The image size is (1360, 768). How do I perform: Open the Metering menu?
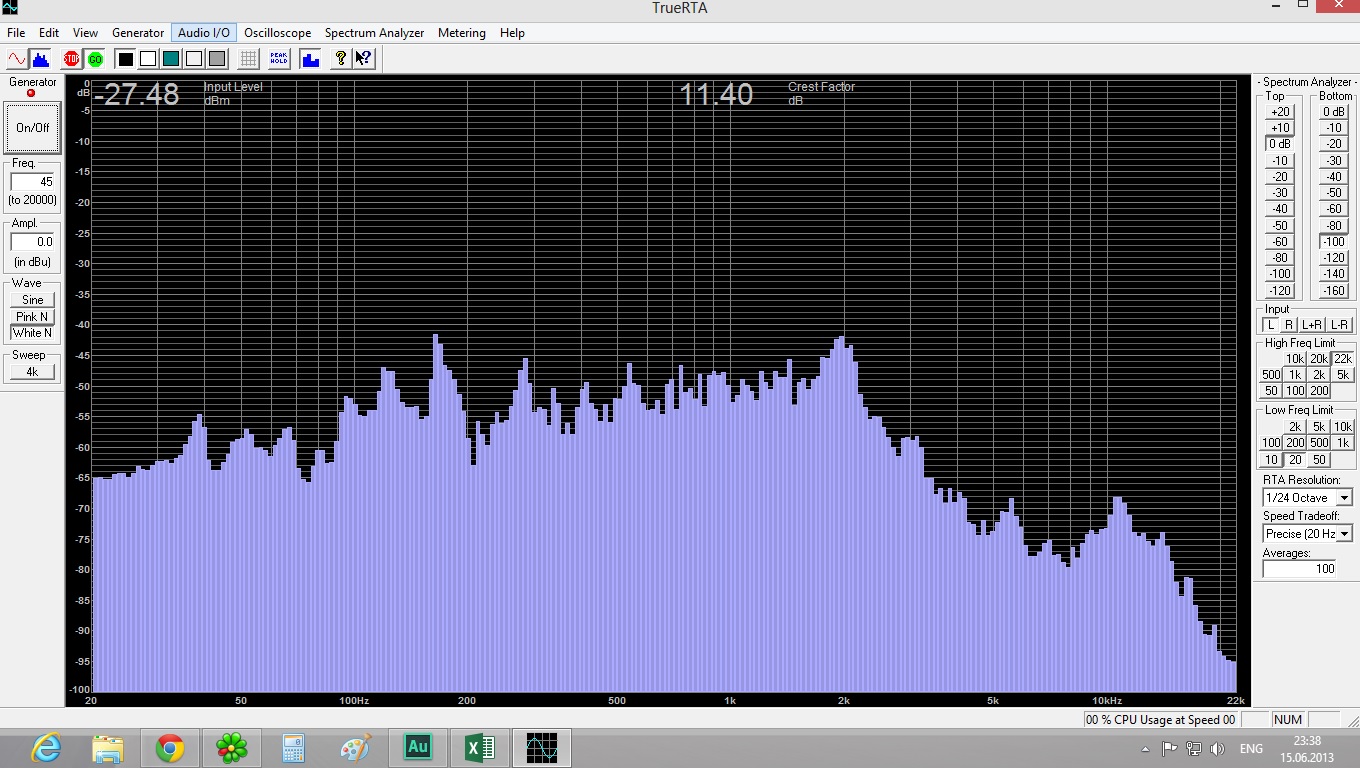[462, 33]
